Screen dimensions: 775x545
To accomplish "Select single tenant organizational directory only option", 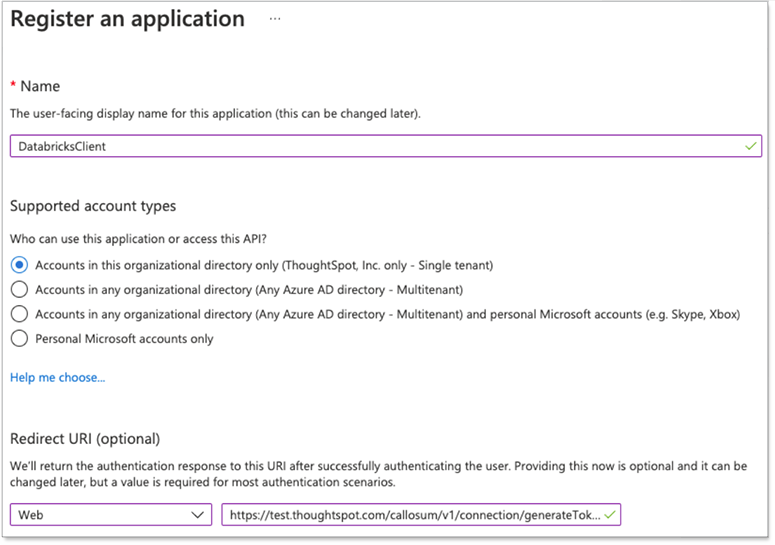I will click(x=18, y=265).
